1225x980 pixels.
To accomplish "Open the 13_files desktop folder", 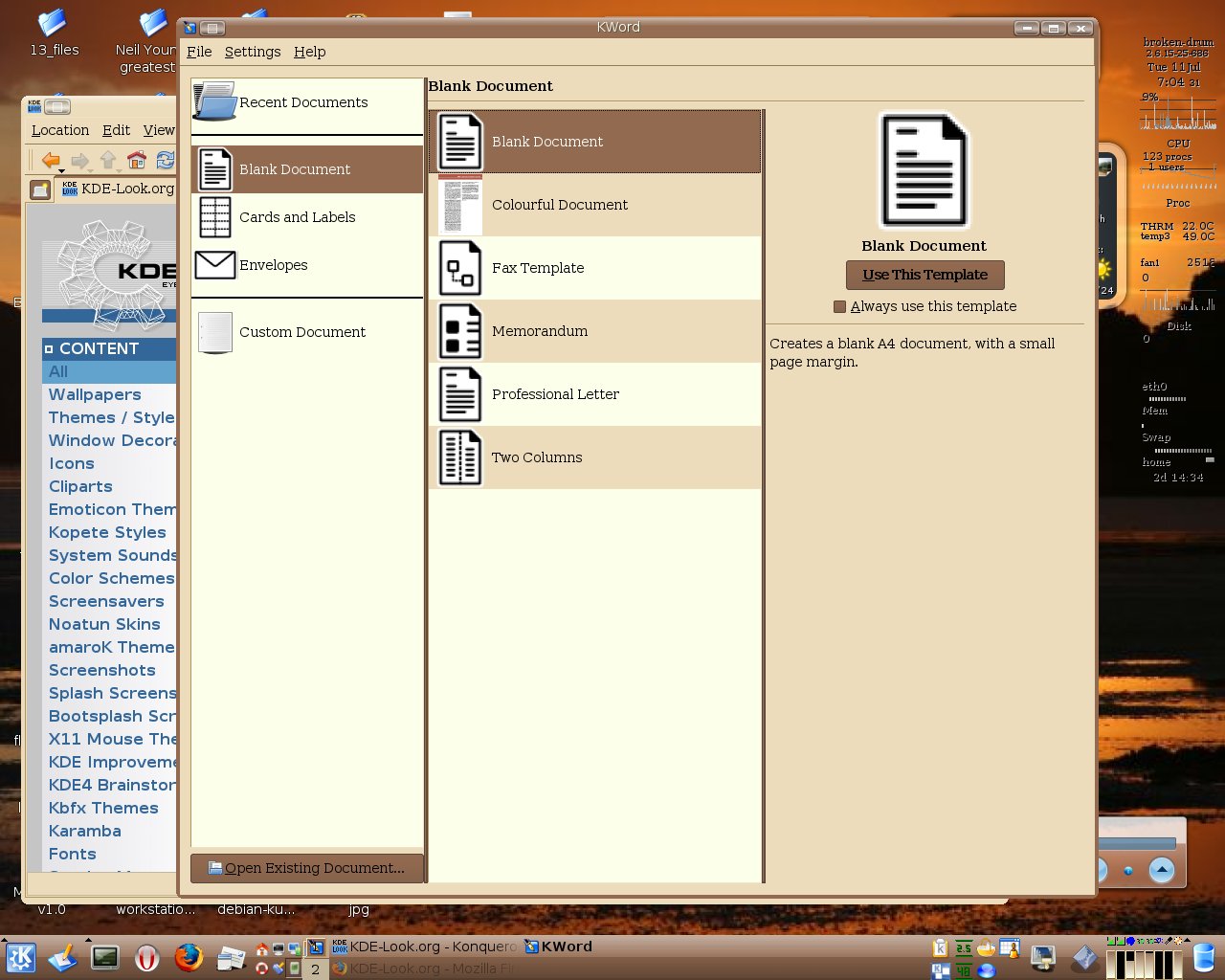I will (x=54, y=32).
